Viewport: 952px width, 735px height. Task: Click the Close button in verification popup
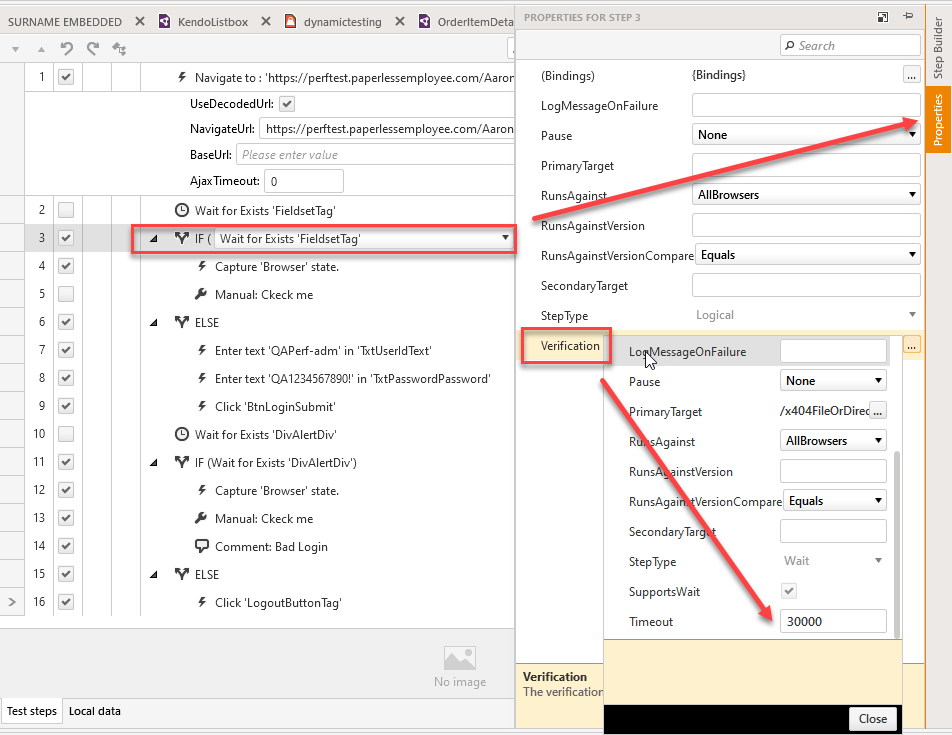(872, 718)
